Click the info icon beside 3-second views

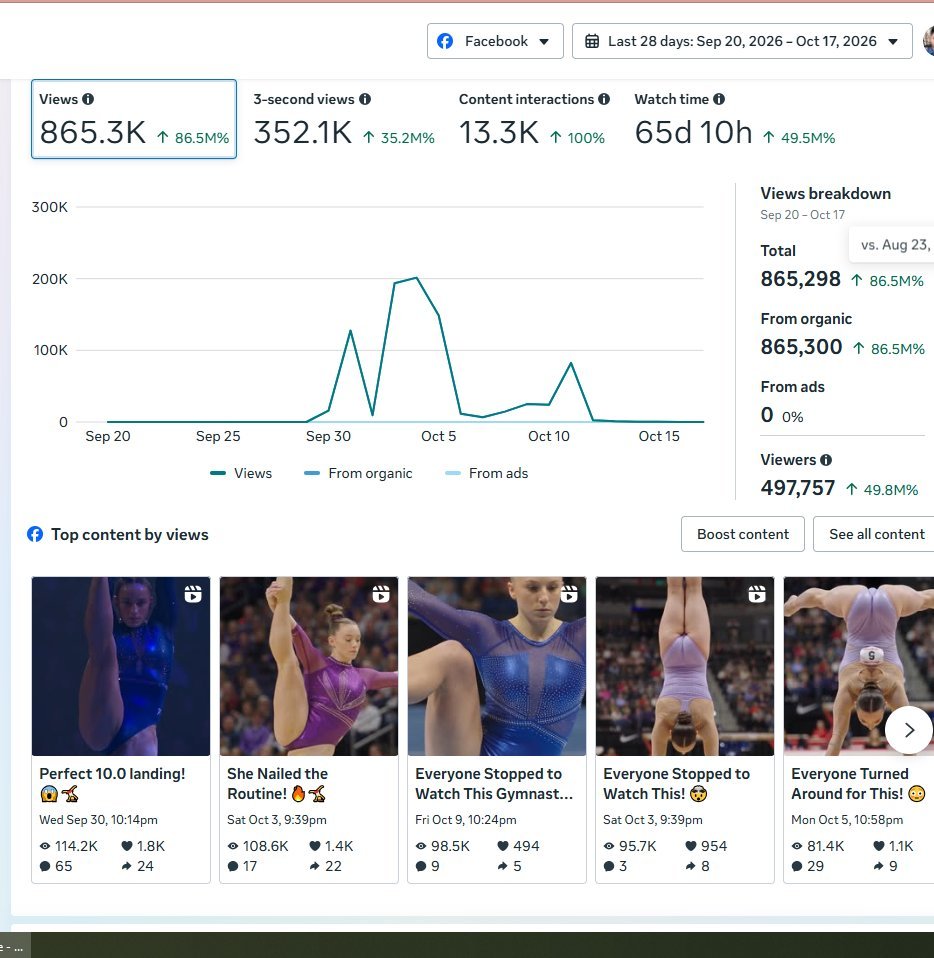point(365,99)
